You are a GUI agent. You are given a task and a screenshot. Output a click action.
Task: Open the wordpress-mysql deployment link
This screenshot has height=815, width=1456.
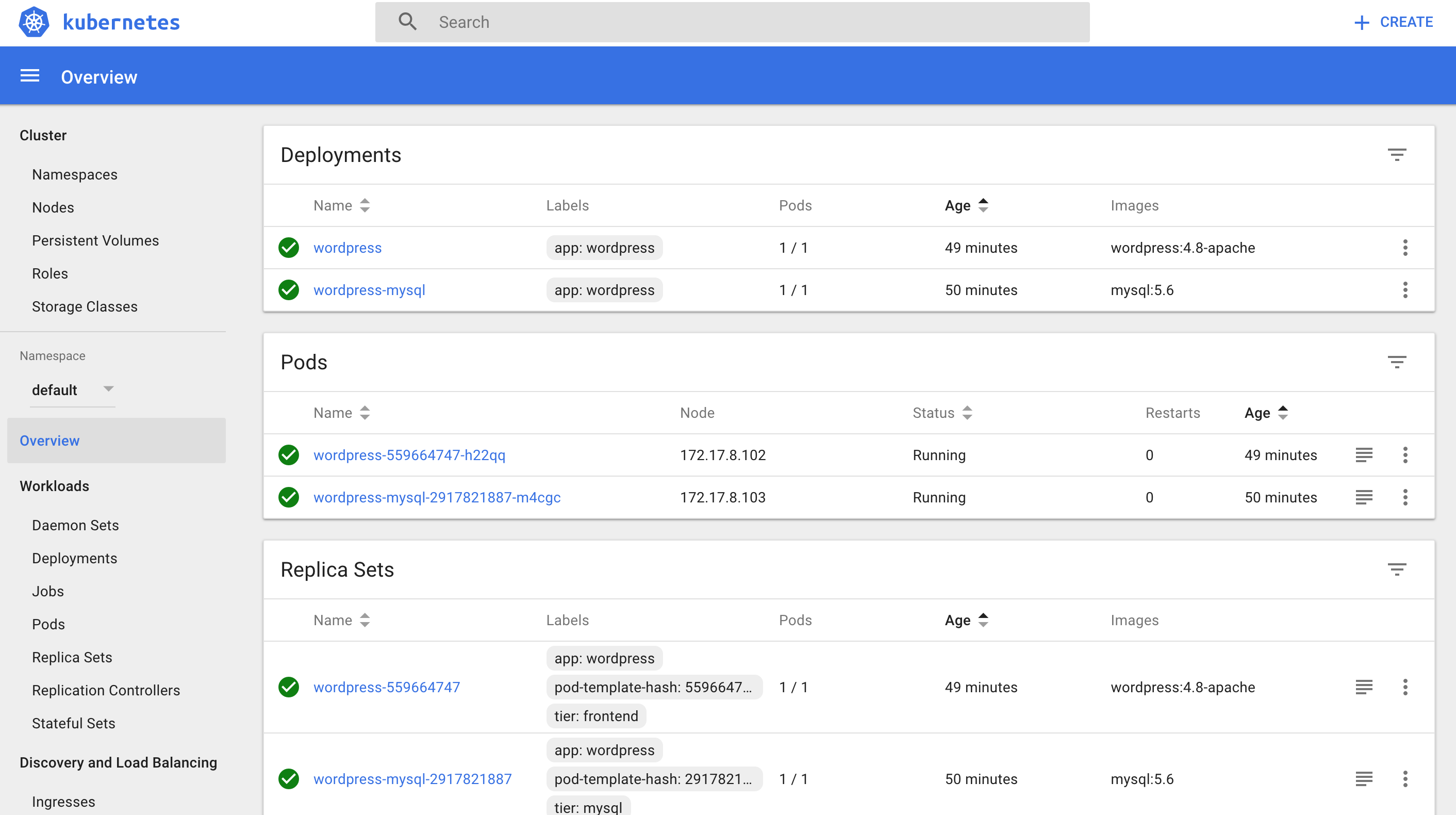(369, 290)
